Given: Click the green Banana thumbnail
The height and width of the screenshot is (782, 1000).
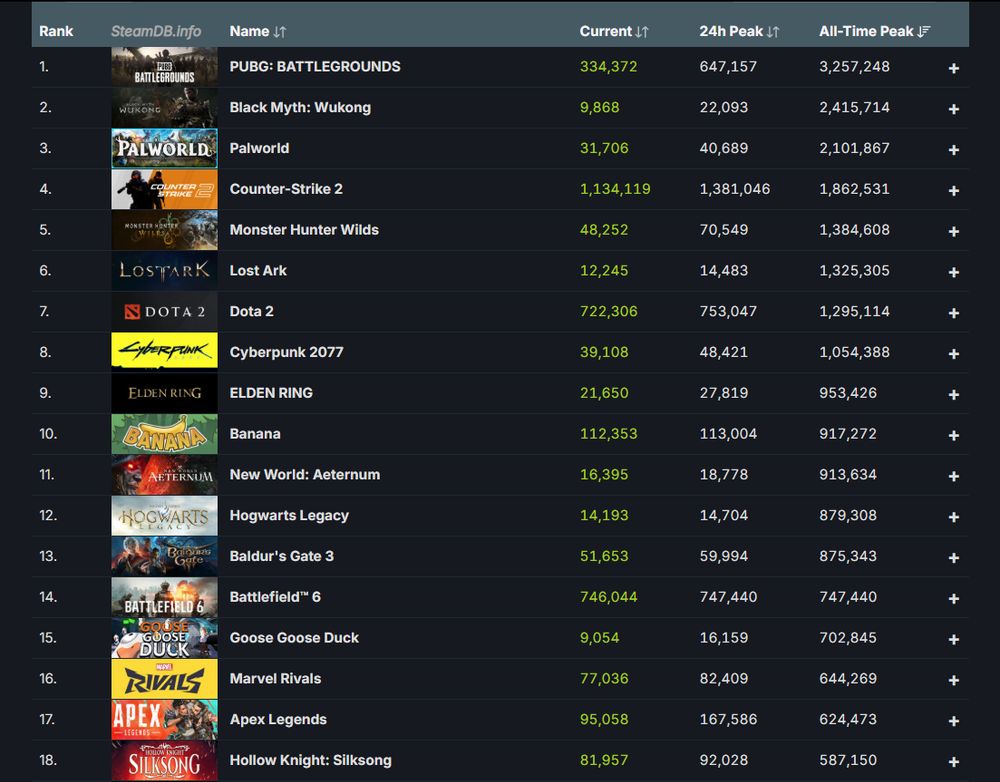Looking at the screenshot, I should [165, 434].
